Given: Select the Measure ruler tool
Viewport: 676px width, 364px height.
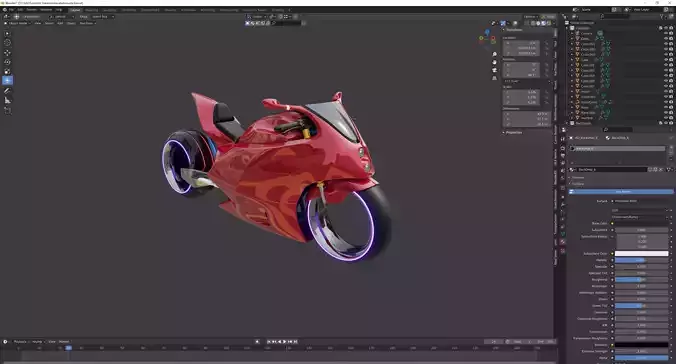Looking at the screenshot, I should pos(7,100).
